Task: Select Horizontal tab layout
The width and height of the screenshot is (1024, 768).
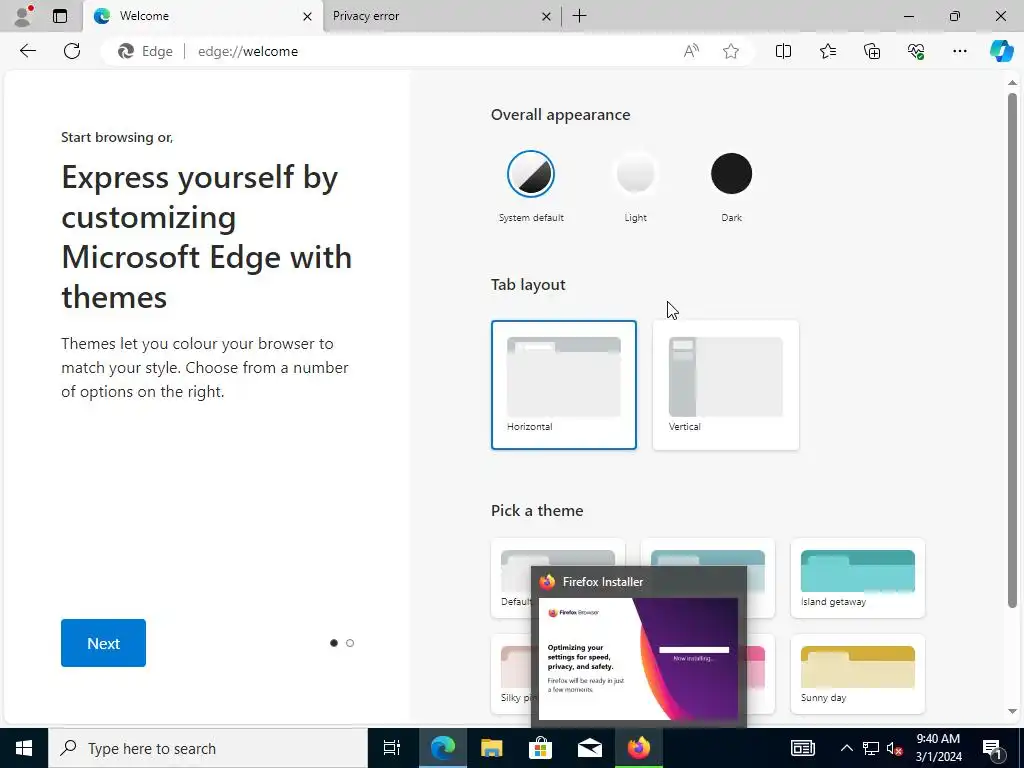Action: (x=564, y=385)
